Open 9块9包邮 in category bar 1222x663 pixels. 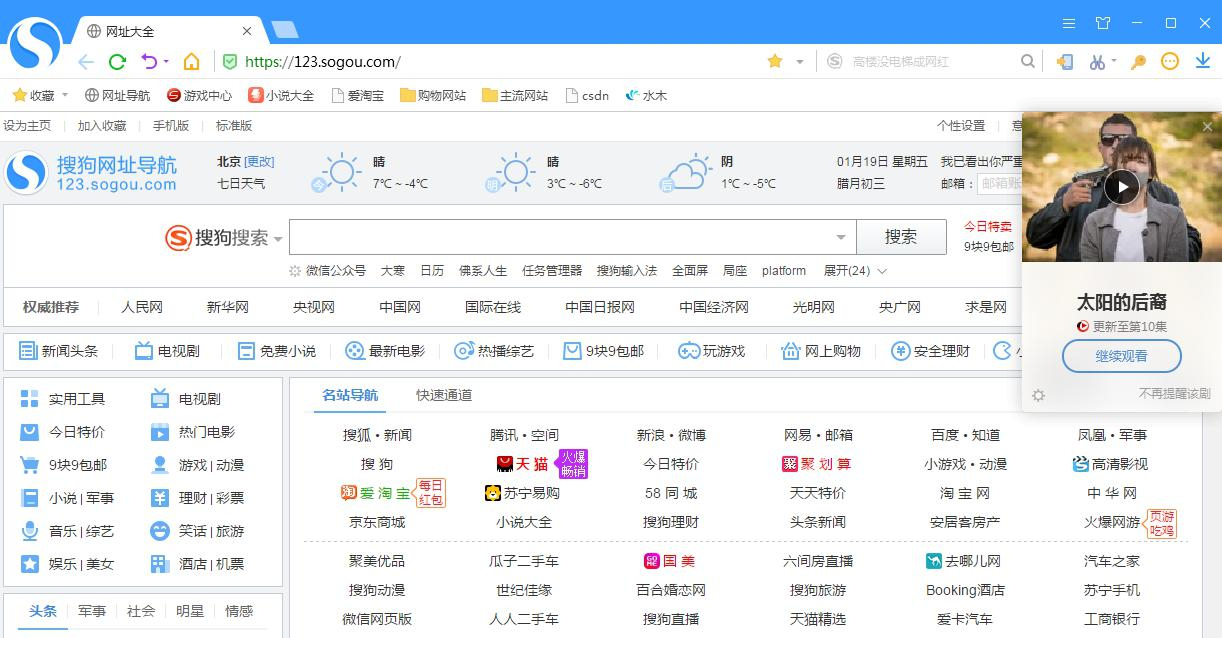[x=603, y=351]
